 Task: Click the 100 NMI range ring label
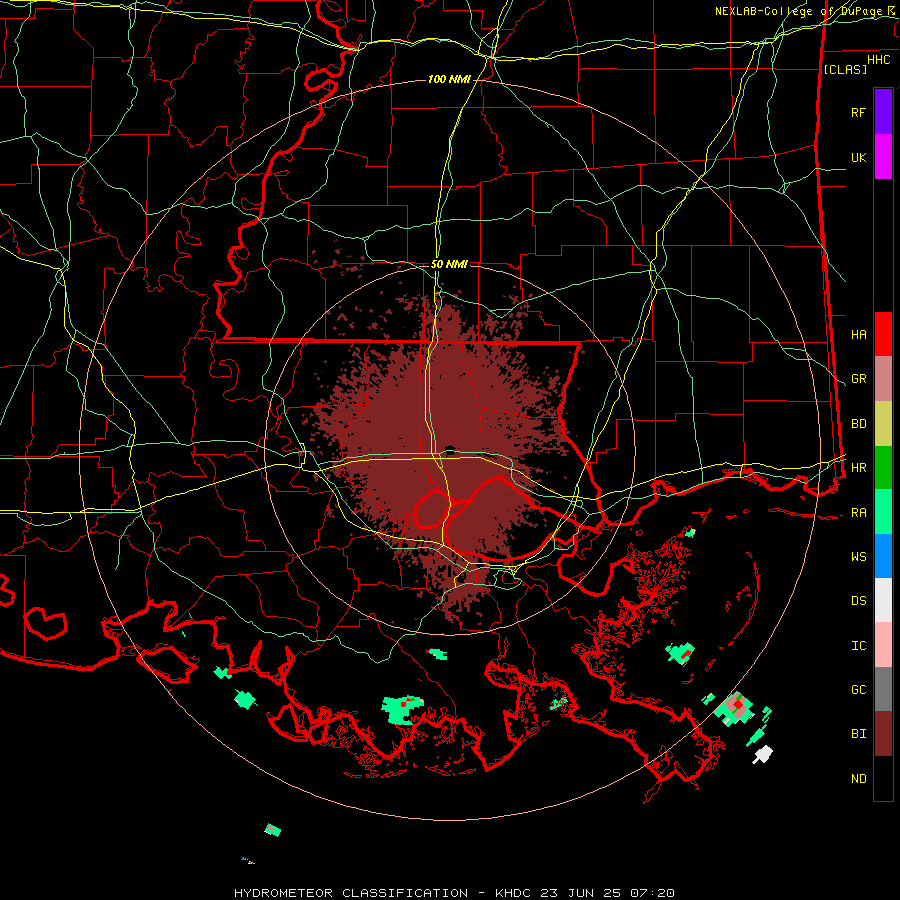[449, 79]
